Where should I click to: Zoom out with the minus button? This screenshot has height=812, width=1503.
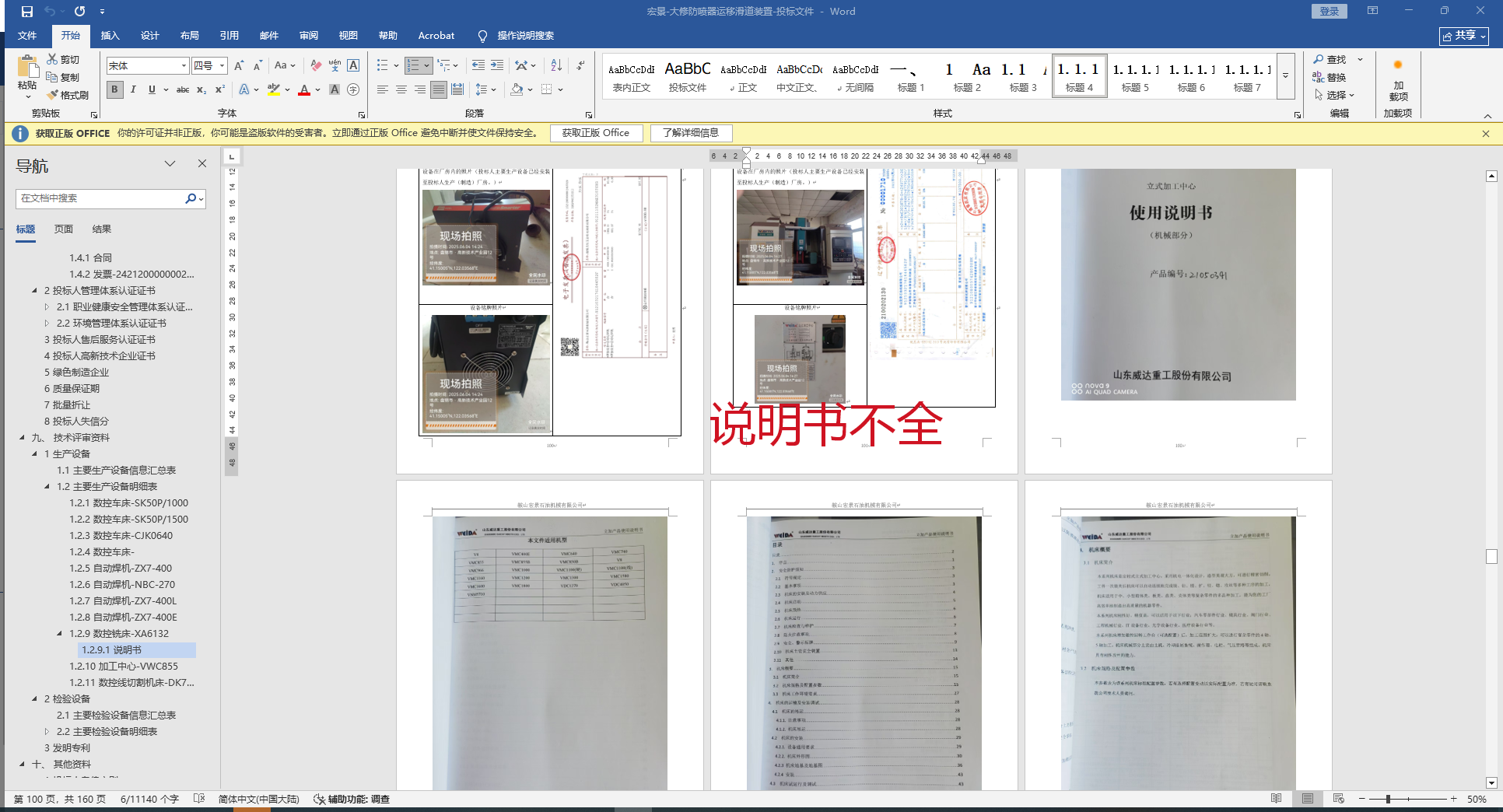[1362, 799]
